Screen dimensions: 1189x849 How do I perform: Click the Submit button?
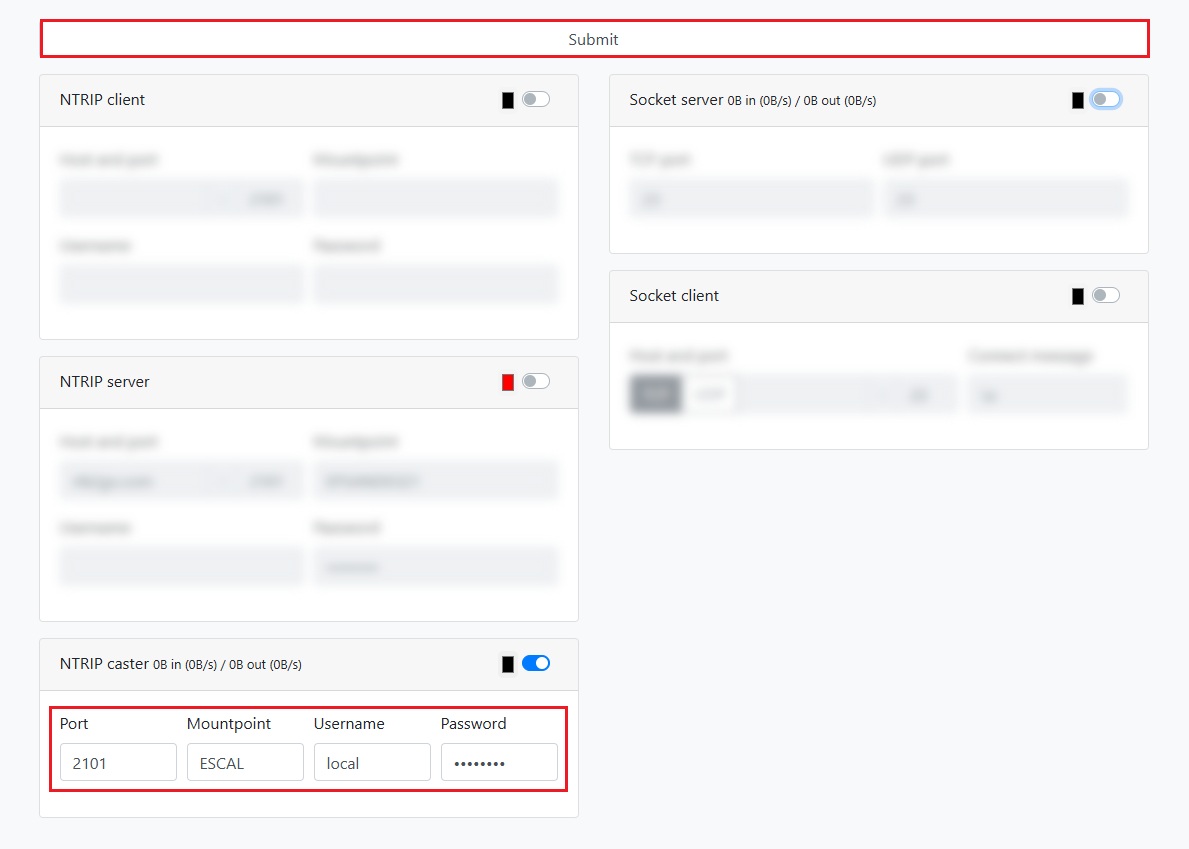pyautogui.click(x=594, y=39)
